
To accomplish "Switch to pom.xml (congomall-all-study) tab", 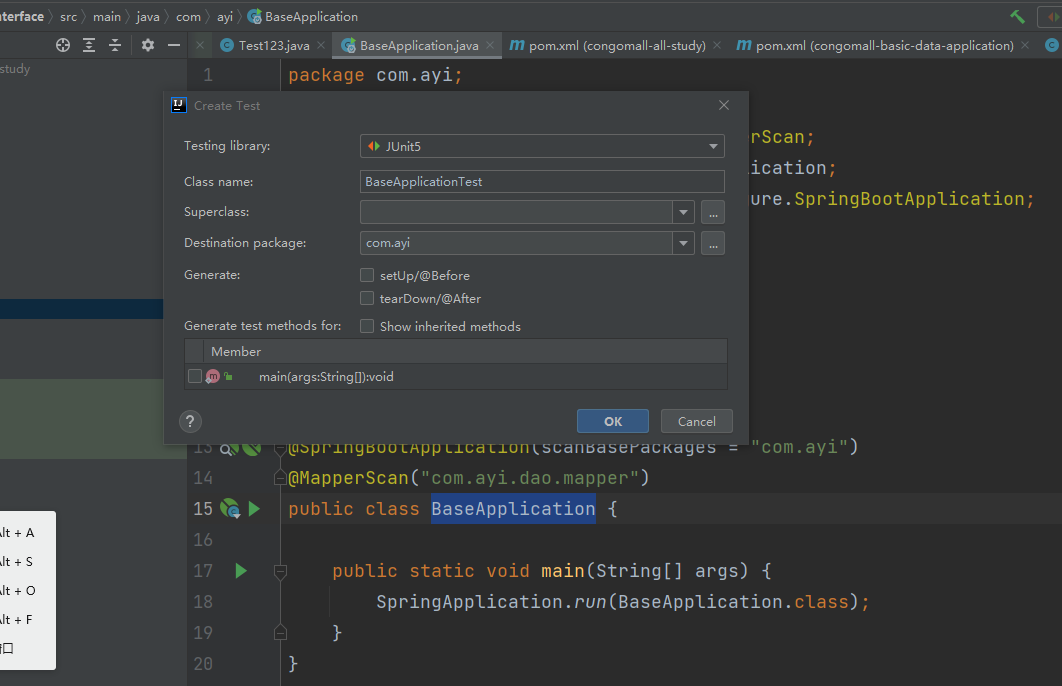I will tap(616, 46).
